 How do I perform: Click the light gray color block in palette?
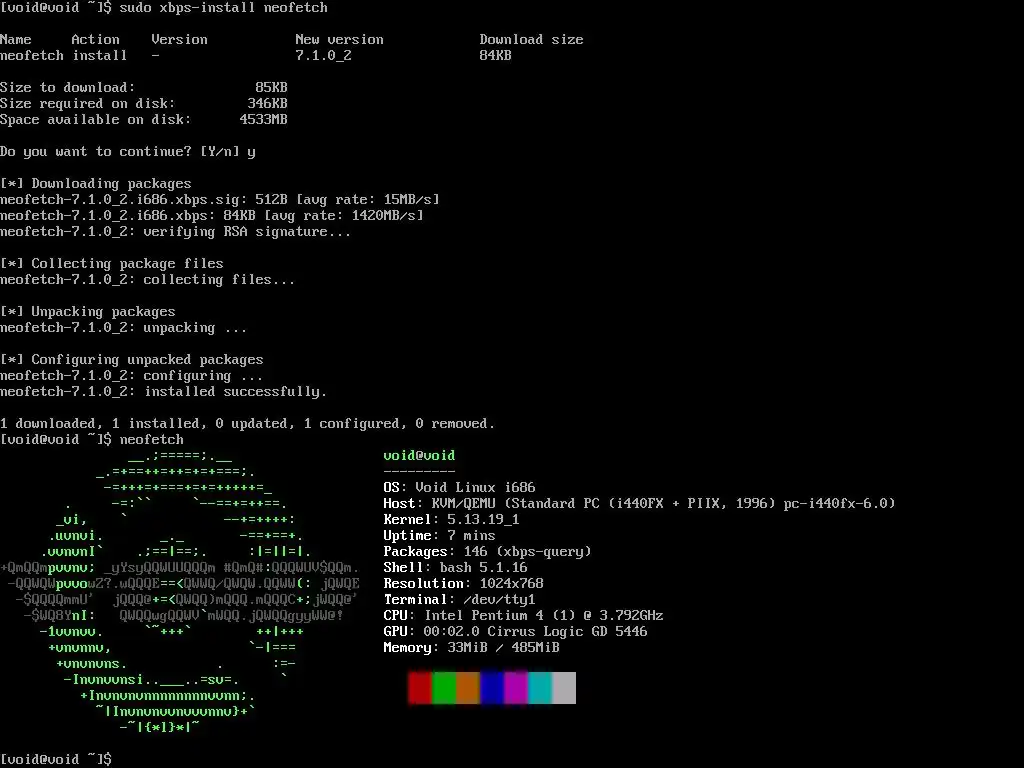click(x=564, y=688)
